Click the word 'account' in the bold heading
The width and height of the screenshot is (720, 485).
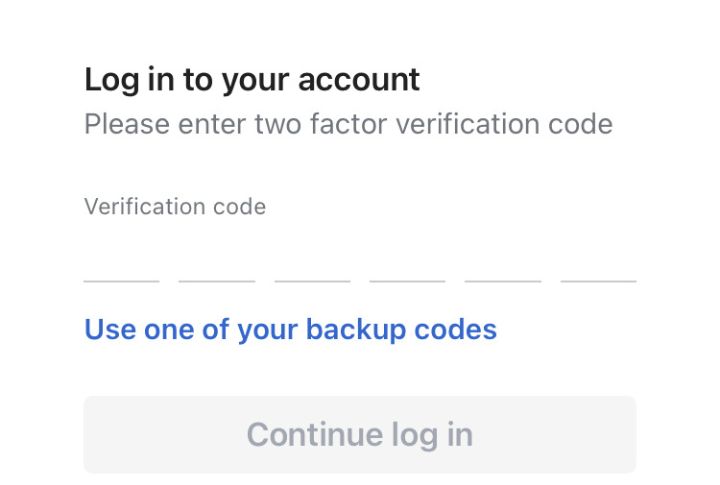364,79
